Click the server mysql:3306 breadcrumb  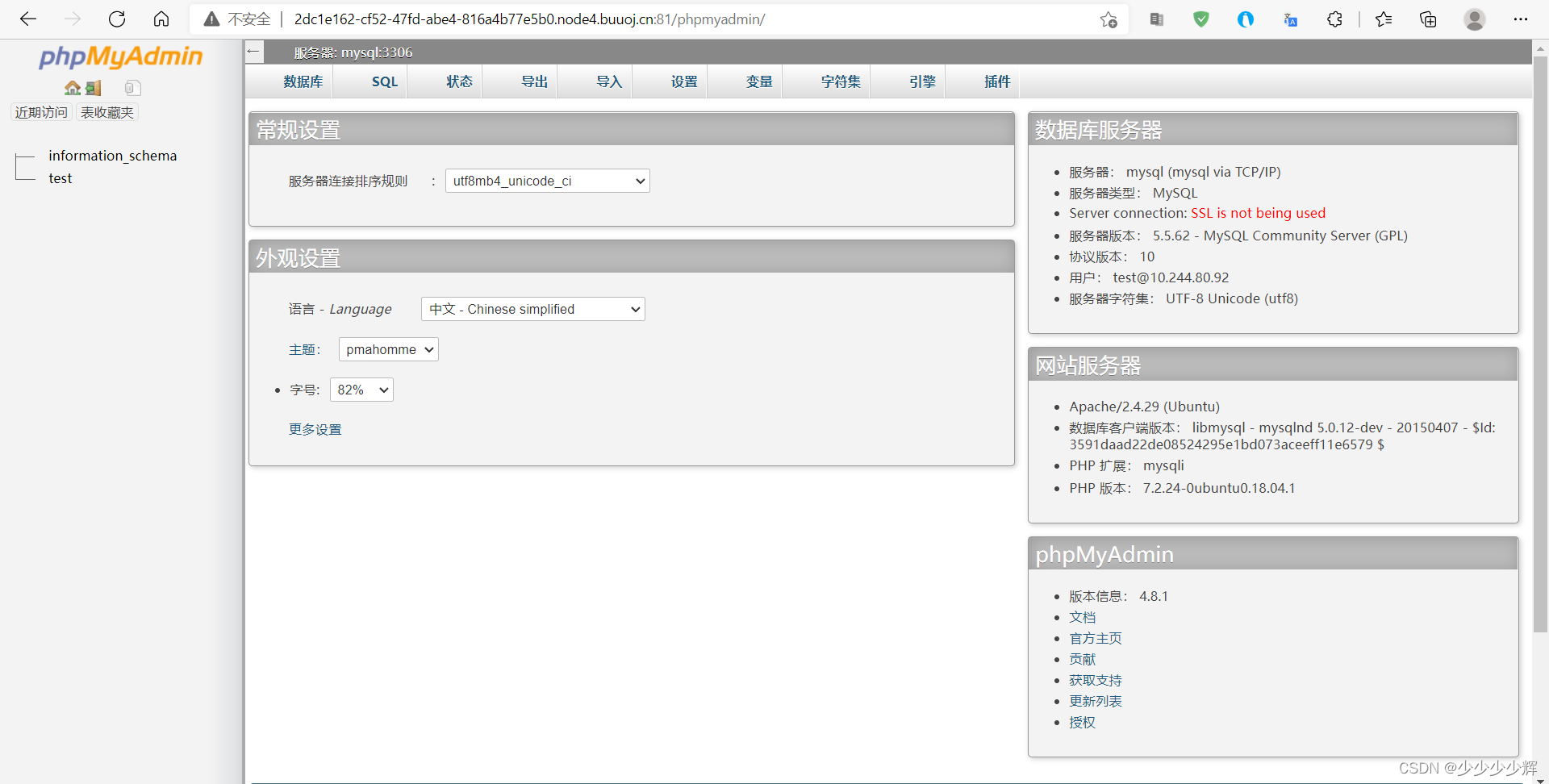tap(353, 52)
